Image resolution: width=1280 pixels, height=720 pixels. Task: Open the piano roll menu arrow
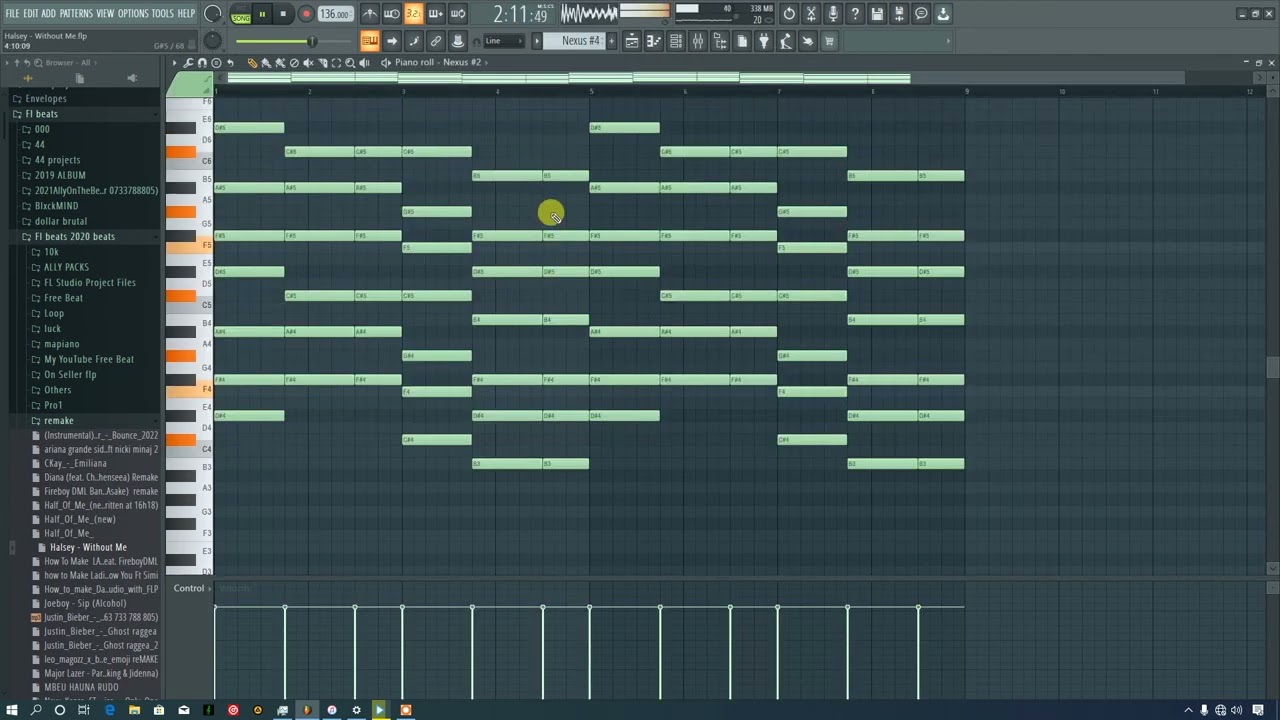tap(175, 62)
